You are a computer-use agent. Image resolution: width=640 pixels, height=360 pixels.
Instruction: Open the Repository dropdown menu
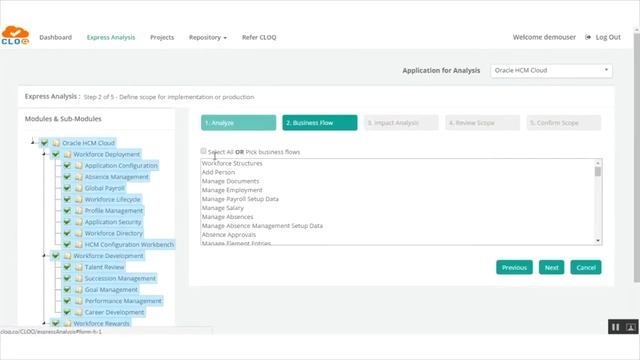click(x=207, y=38)
